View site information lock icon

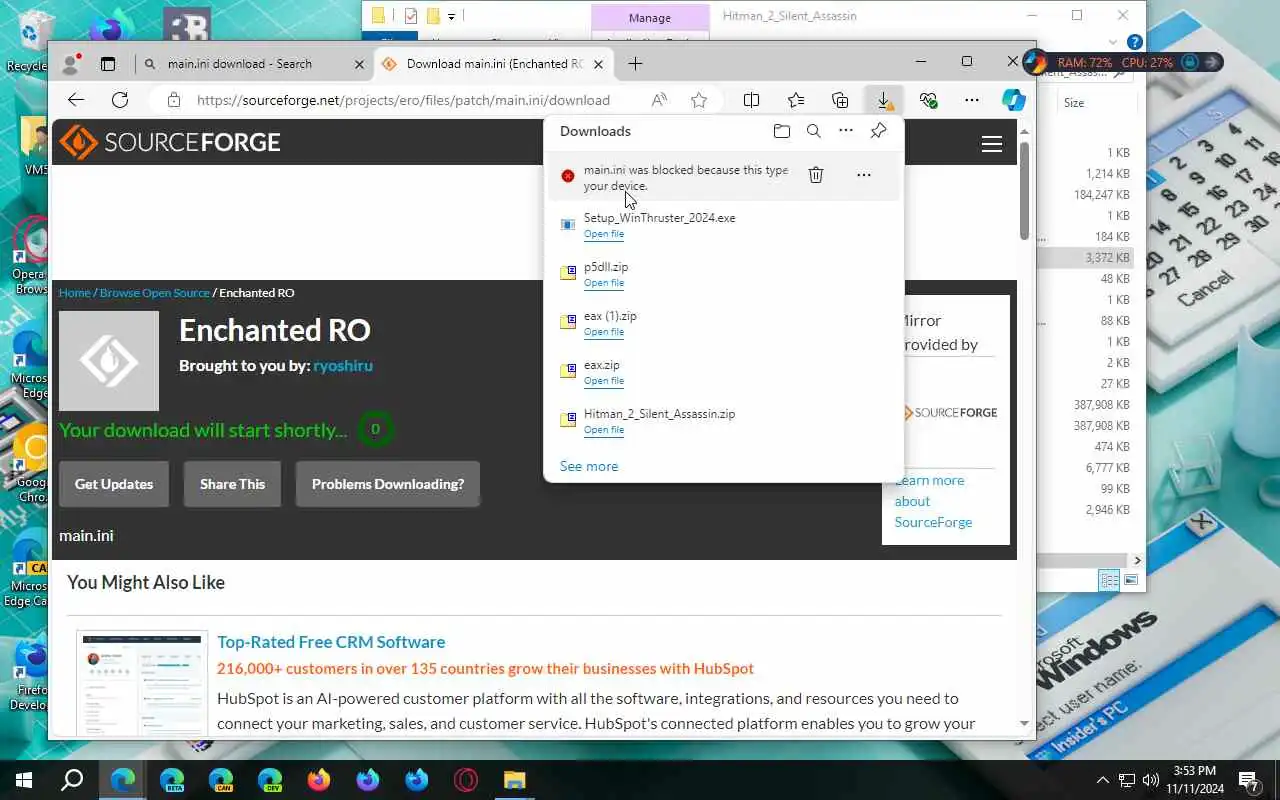174,100
